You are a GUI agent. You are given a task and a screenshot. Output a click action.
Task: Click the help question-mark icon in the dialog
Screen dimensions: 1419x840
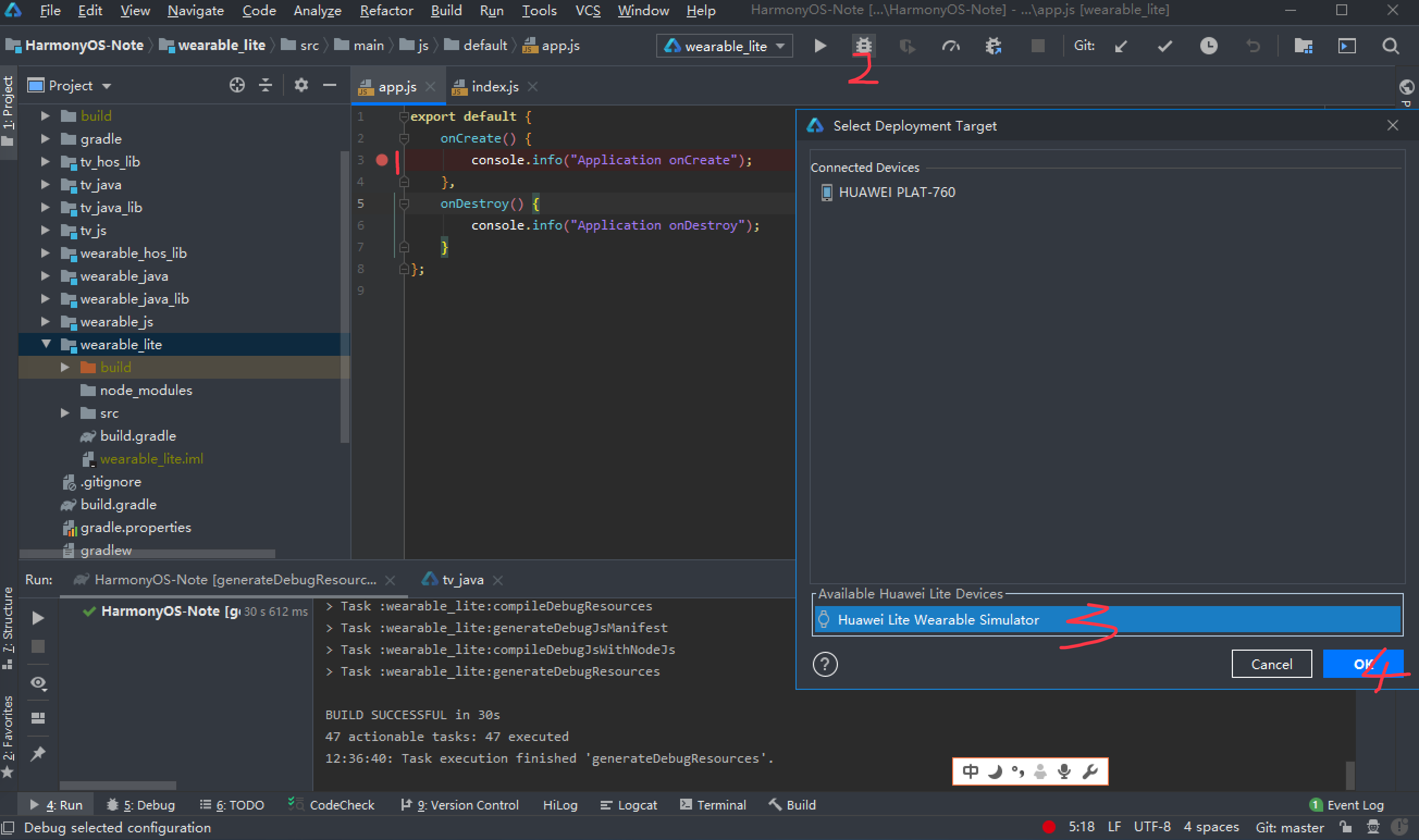[x=825, y=664]
